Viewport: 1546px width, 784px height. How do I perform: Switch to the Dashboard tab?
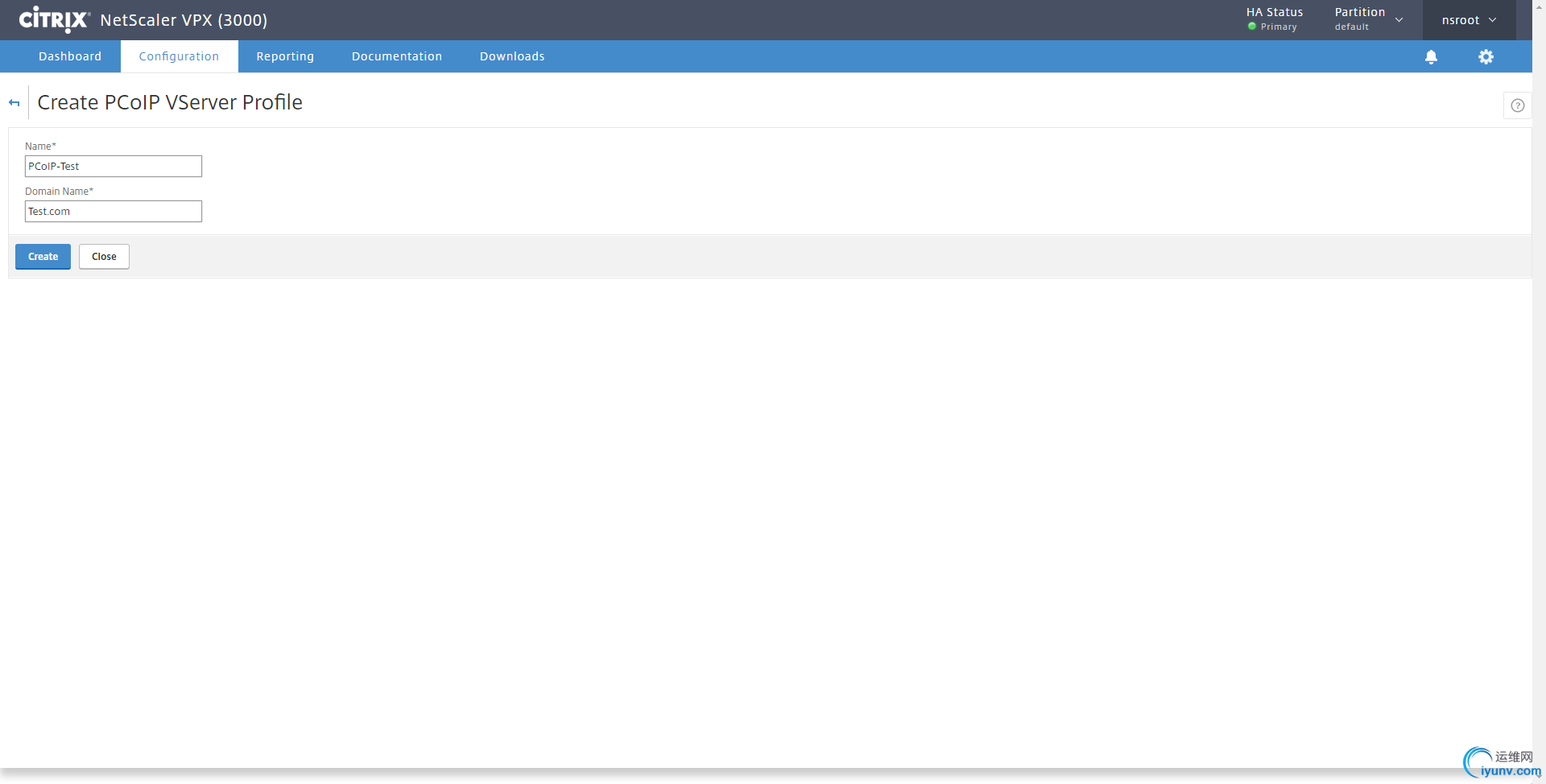click(70, 56)
